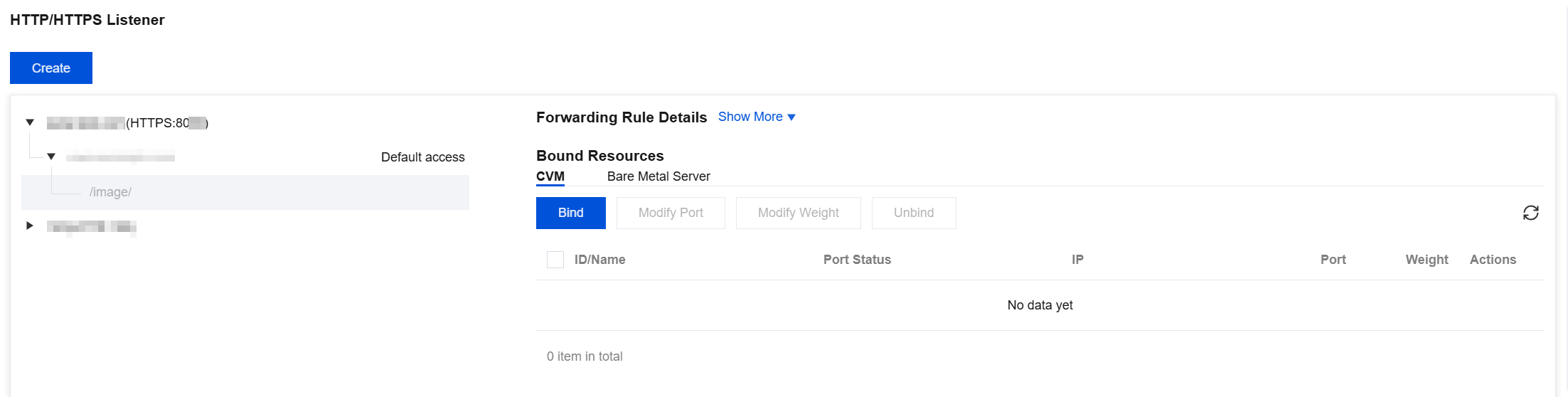Viewport: 1568px width, 397px height.
Task: Select the HTTPS:80 listener entry
Action: coord(128,123)
